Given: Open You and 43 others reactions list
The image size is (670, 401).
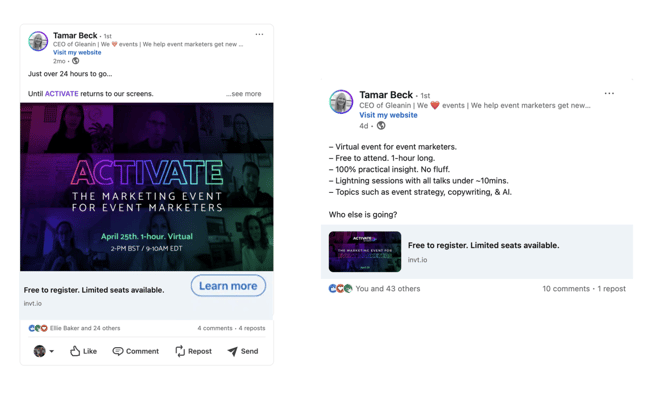Looking at the screenshot, I should (x=388, y=289).
